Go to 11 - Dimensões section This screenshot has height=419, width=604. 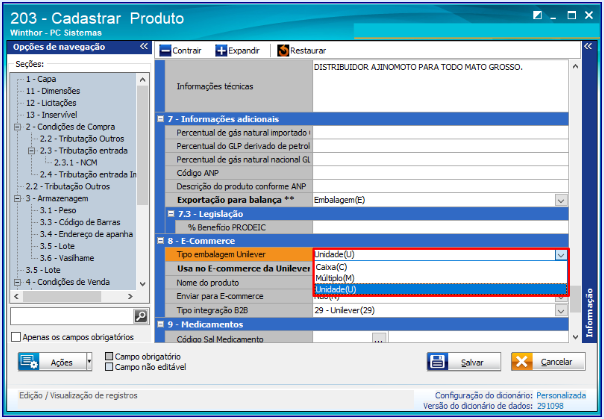tap(53, 91)
